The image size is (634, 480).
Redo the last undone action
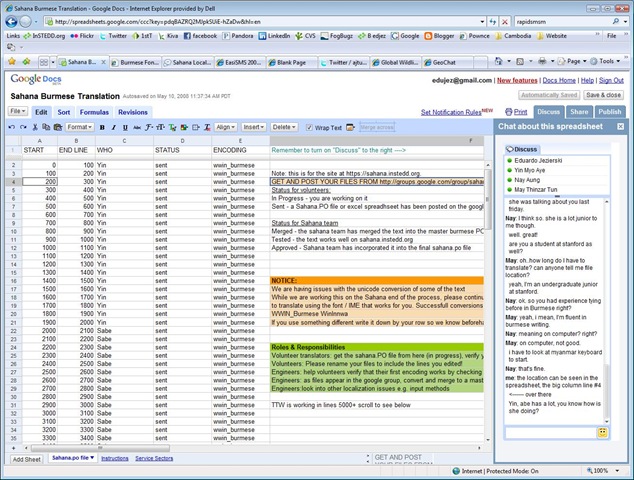(23, 127)
